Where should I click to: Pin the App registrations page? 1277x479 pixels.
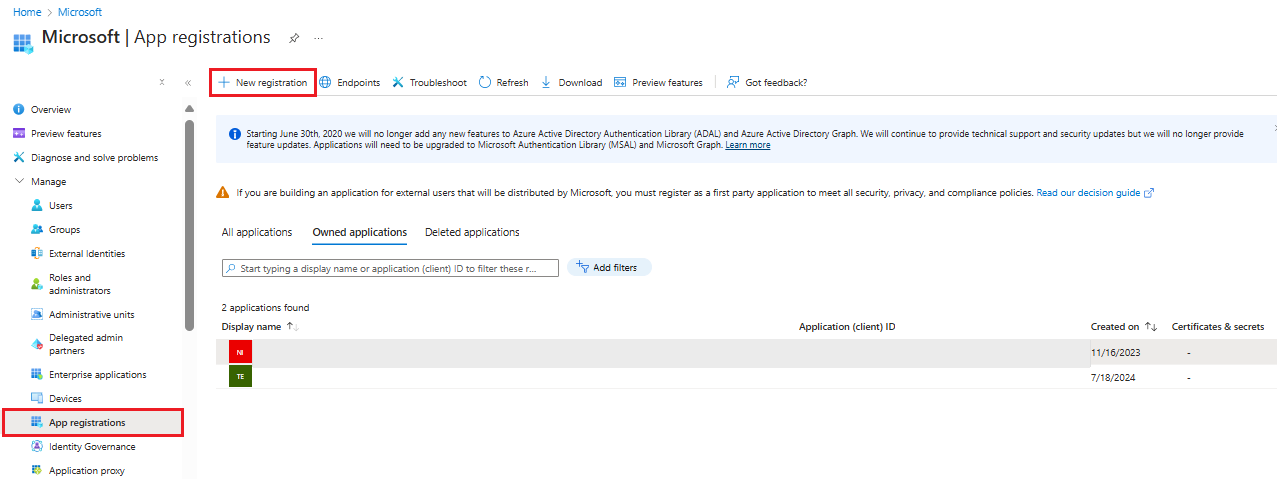coord(294,38)
